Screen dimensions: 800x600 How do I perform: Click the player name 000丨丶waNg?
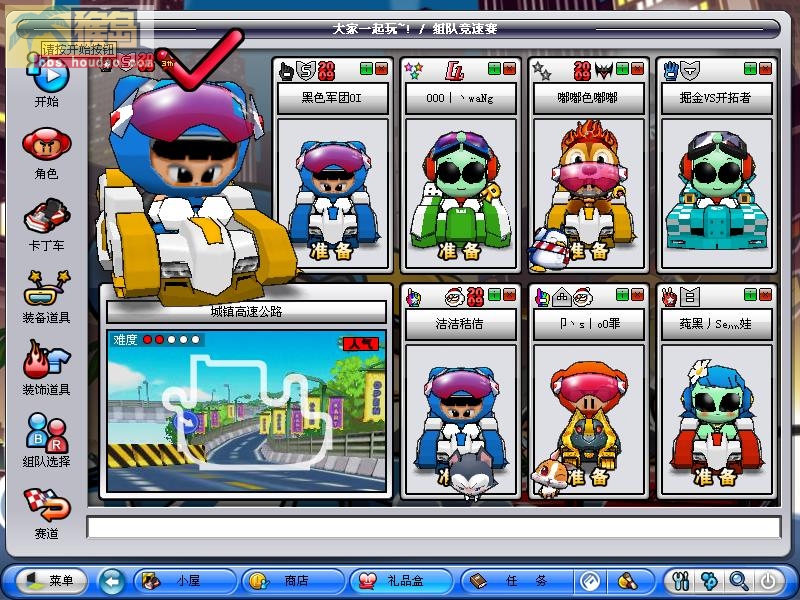(x=461, y=98)
